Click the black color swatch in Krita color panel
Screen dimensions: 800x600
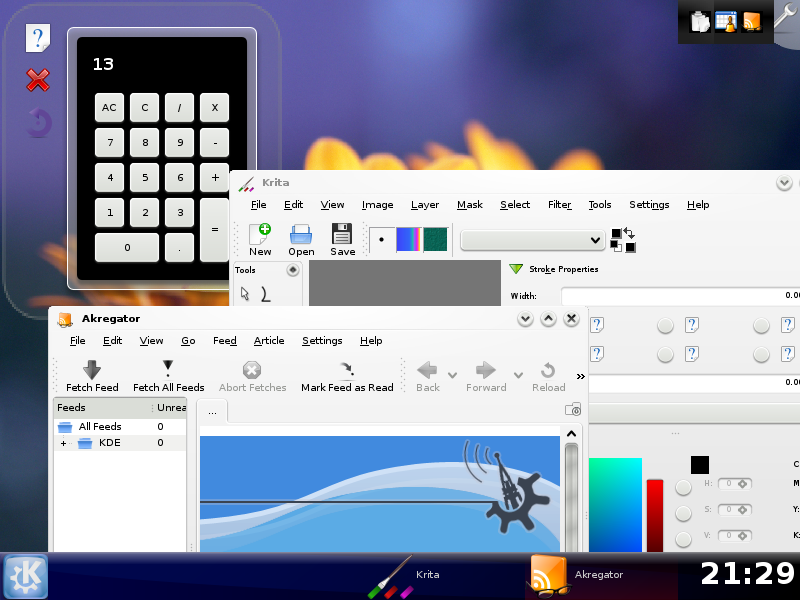tap(699, 465)
